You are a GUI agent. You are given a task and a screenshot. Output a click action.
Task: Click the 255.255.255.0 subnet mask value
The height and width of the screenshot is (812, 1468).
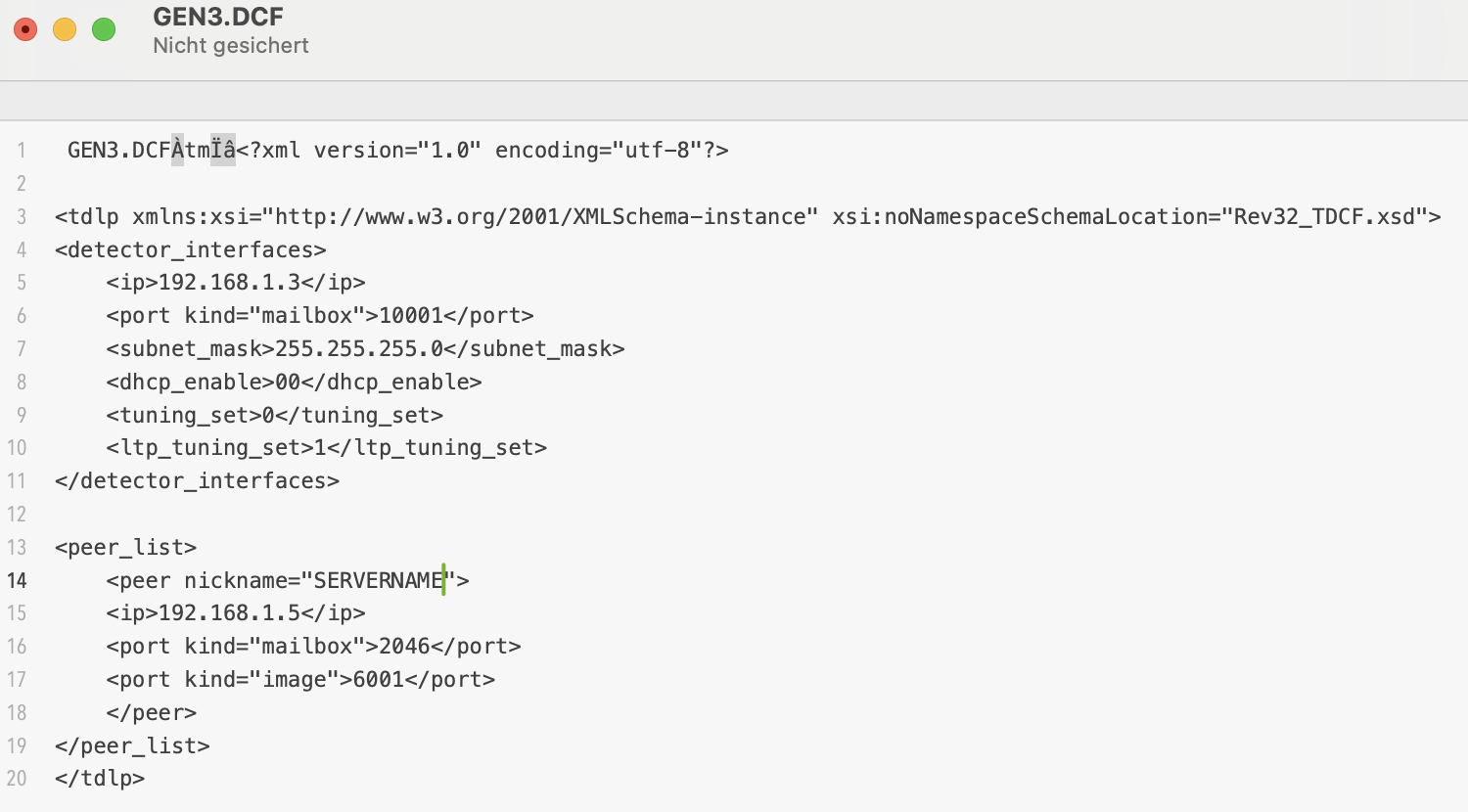pos(359,349)
